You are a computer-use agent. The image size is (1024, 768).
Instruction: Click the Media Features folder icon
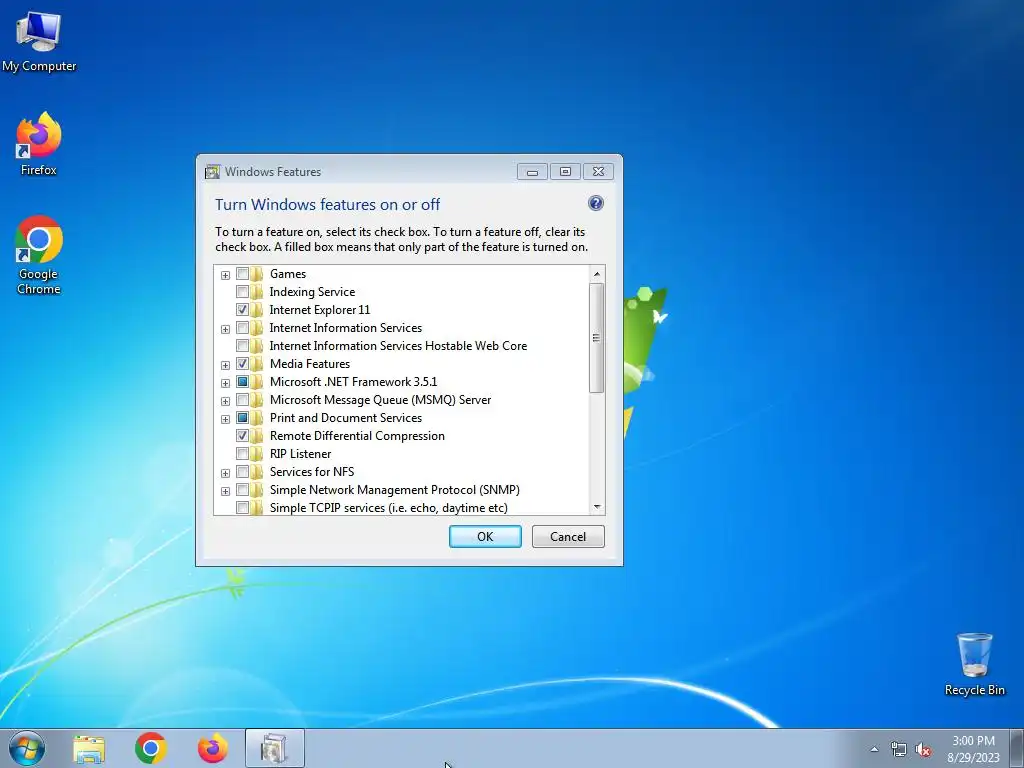coord(257,364)
